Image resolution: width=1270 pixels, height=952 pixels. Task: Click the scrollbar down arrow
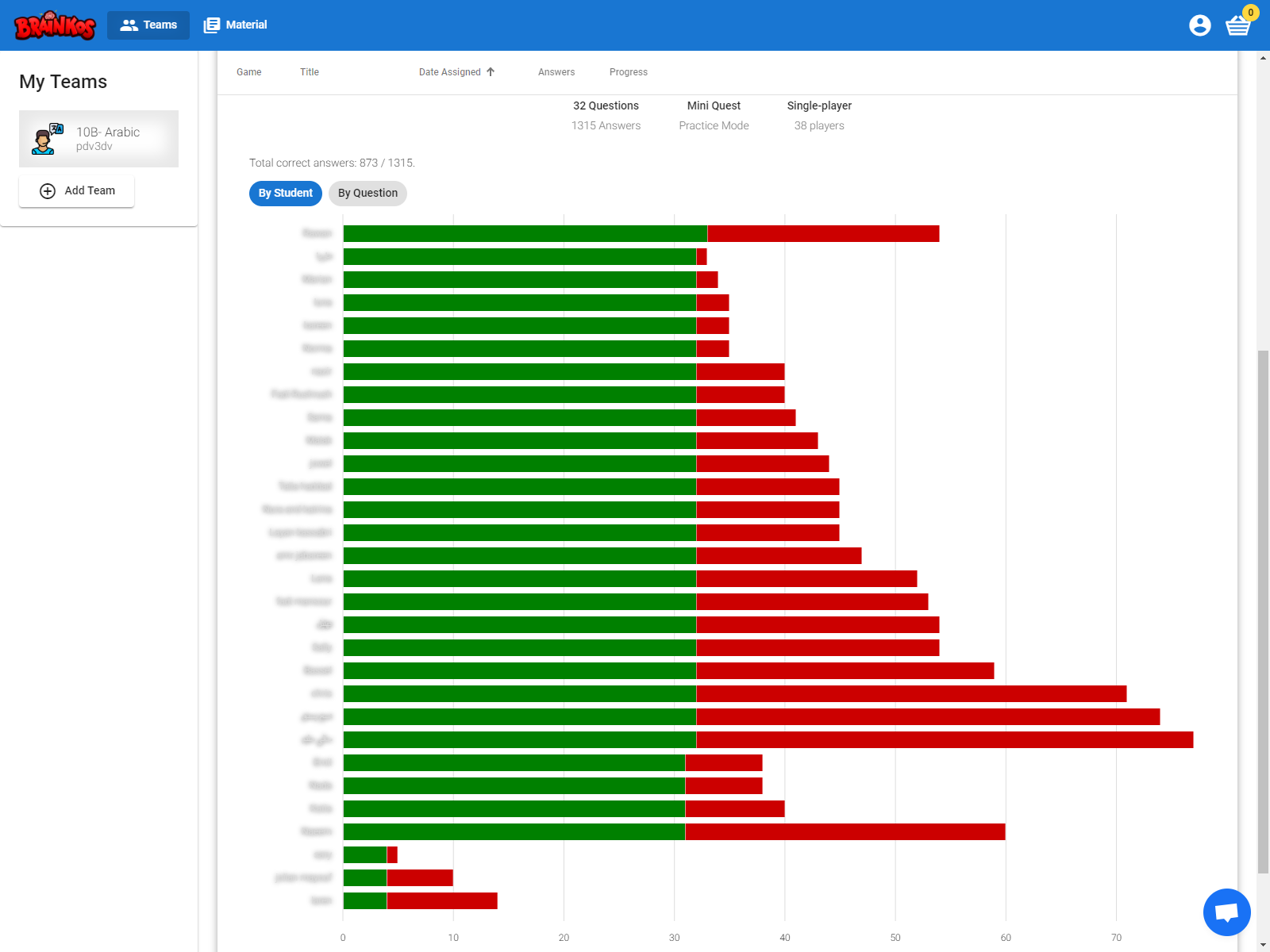[x=1263, y=945]
